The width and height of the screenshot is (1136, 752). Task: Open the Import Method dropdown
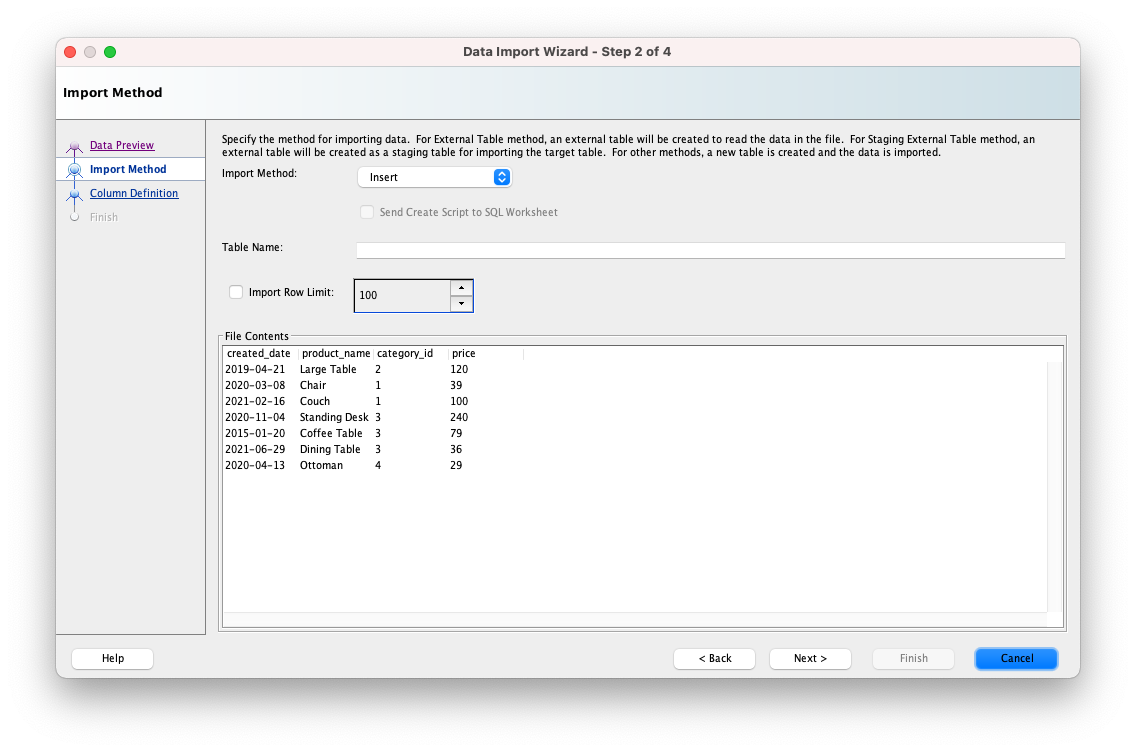pyautogui.click(x=434, y=177)
